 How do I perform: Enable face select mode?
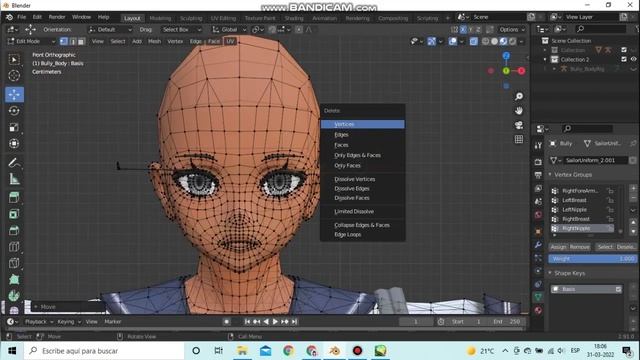coord(81,41)
